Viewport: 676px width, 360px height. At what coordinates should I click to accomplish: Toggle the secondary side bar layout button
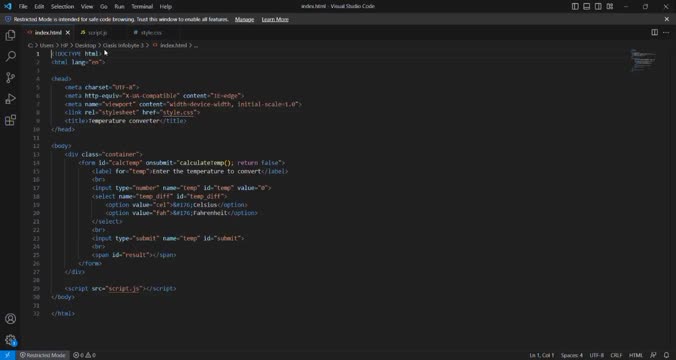pos(598,6)
